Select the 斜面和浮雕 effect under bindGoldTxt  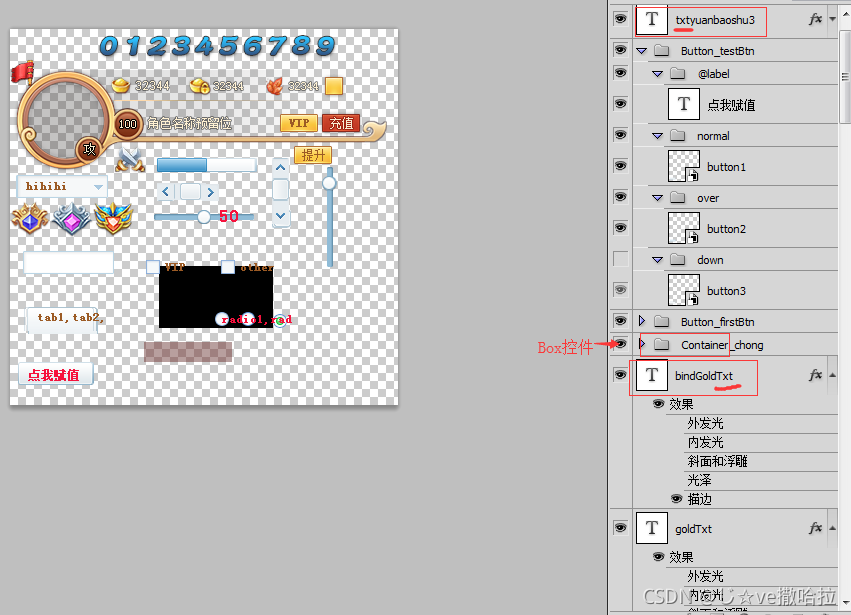pos(717,461)
